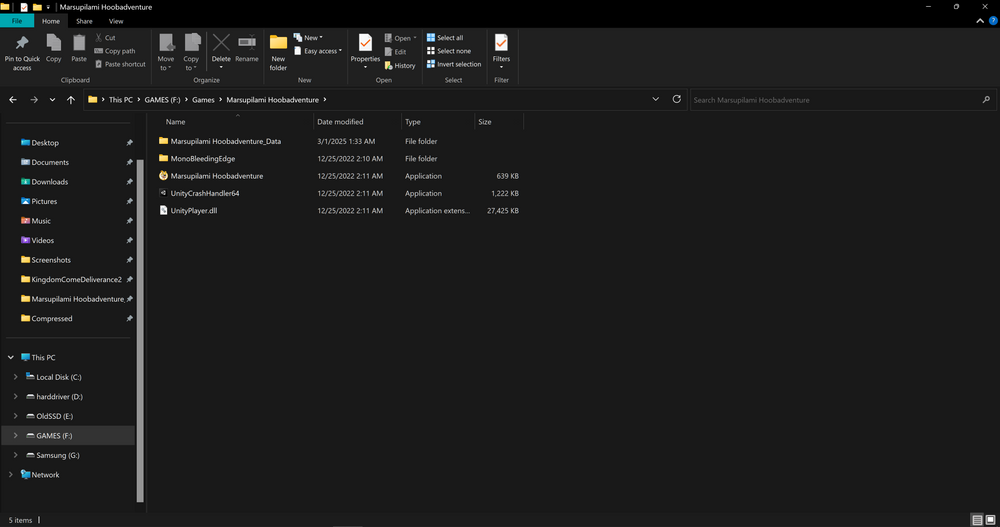Click History in Open group
The width and height of the screenshot is (1000, 527).
(x=400, y=65)
